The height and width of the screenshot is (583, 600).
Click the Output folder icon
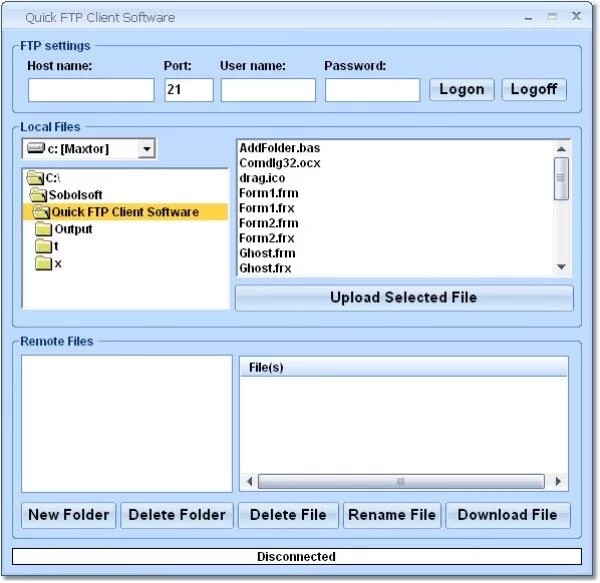click(x=44, y=229)
